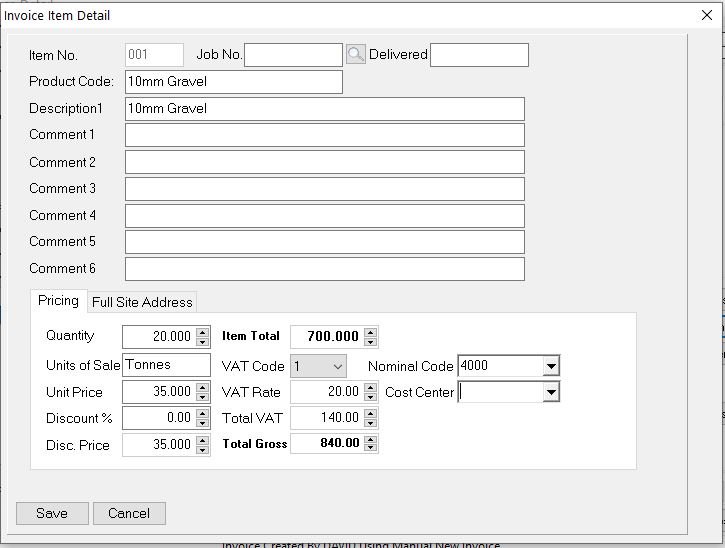Open the VAT Code dropdown
The image size is (725, 548).
pyautogui.click(x=318, y=366)
